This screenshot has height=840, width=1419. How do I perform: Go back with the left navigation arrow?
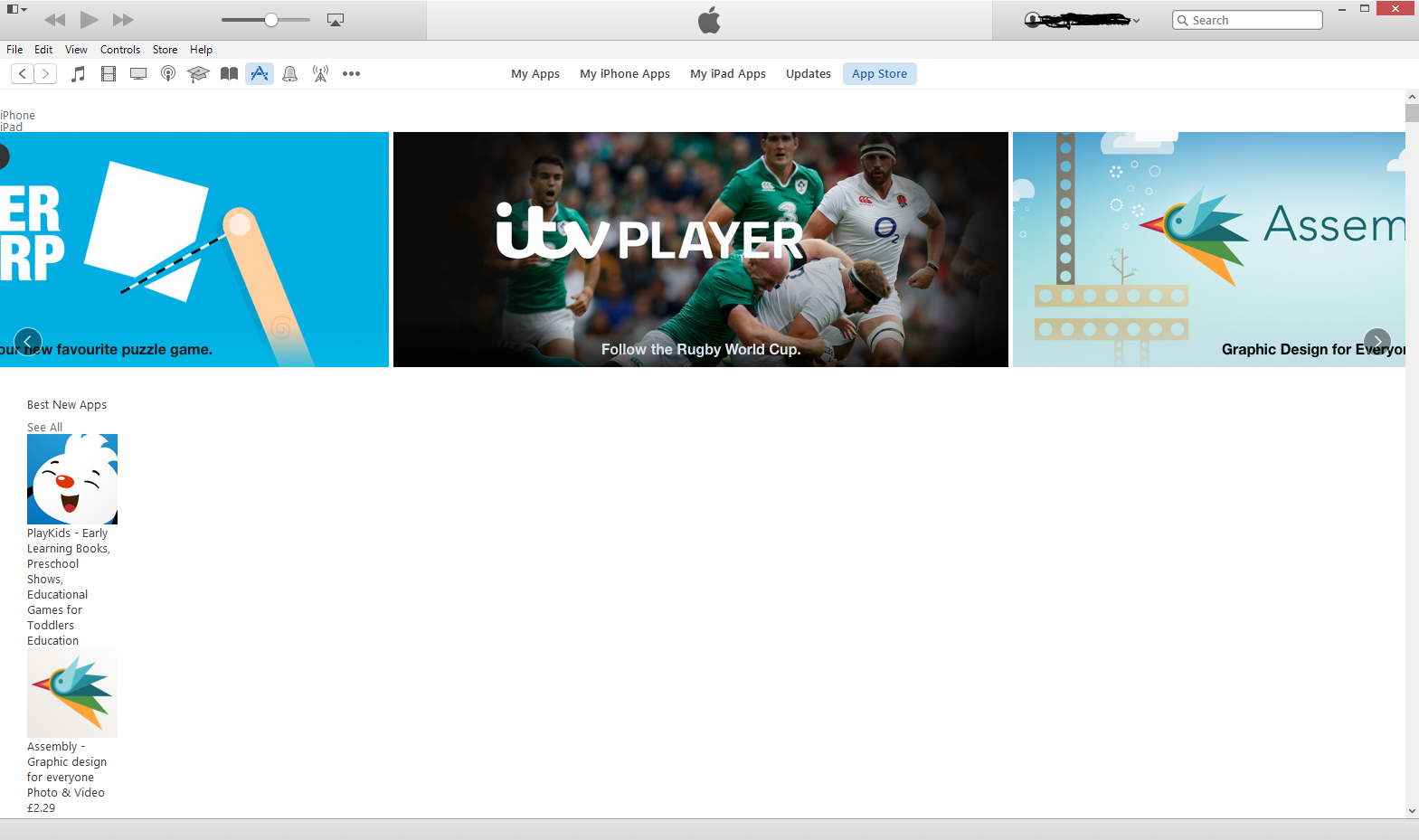point(23,74)
